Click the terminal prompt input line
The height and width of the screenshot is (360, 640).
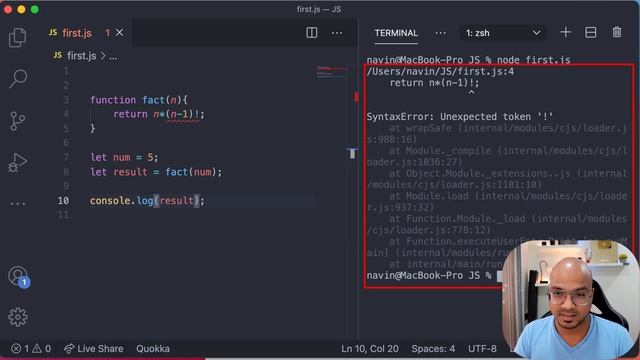pos(434,276)
